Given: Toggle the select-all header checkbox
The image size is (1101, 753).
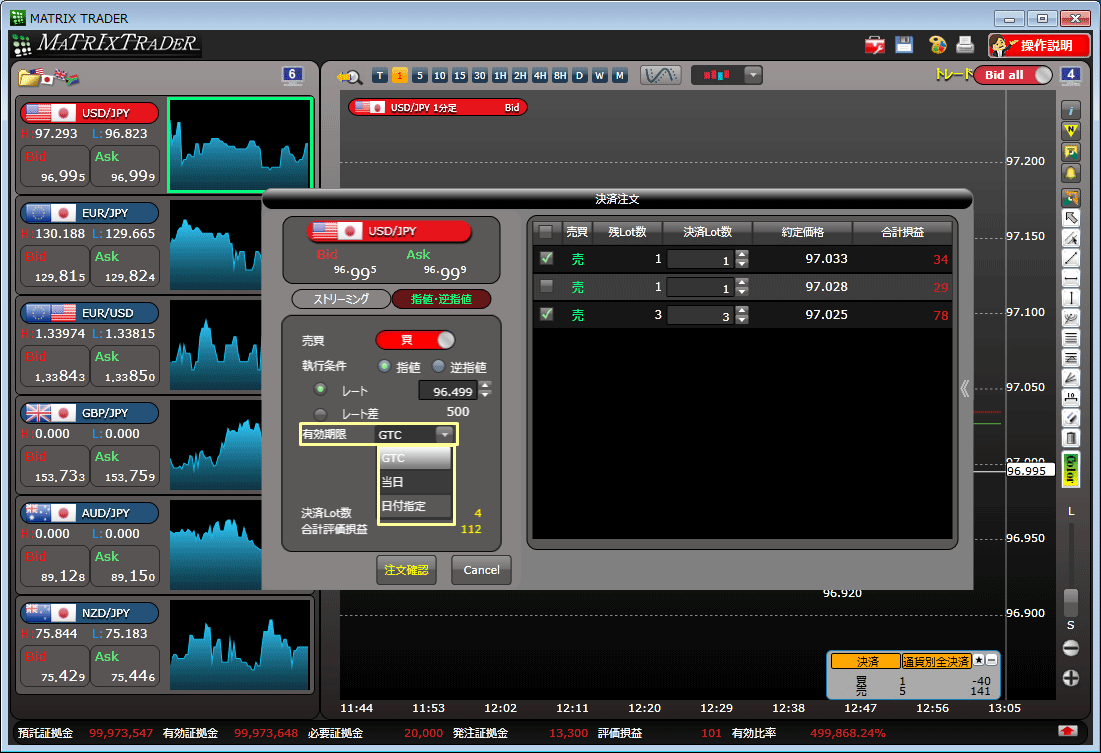Looking at the screenshot, I should pos(546,231).
